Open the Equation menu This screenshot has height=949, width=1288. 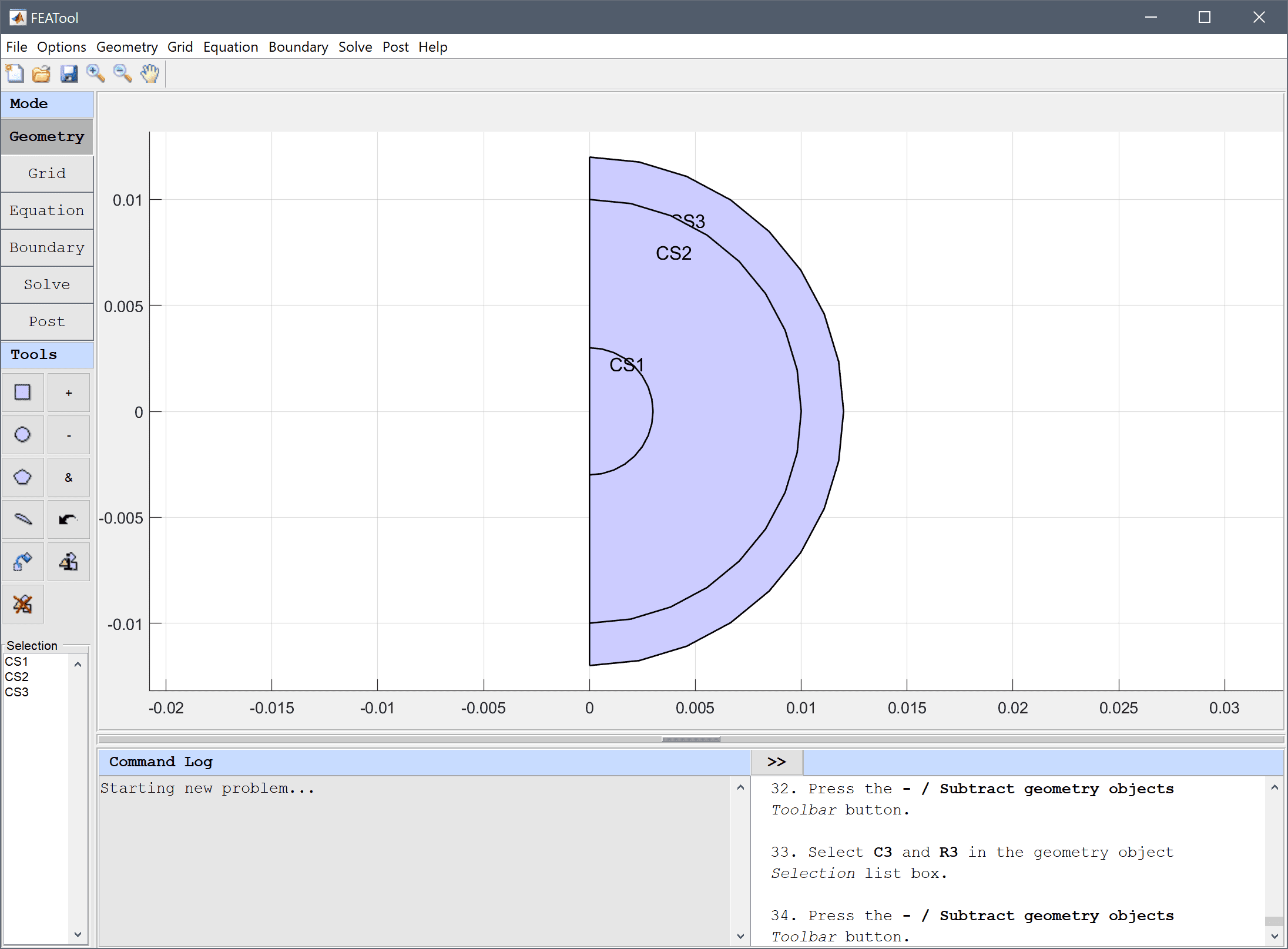(231, 47)
